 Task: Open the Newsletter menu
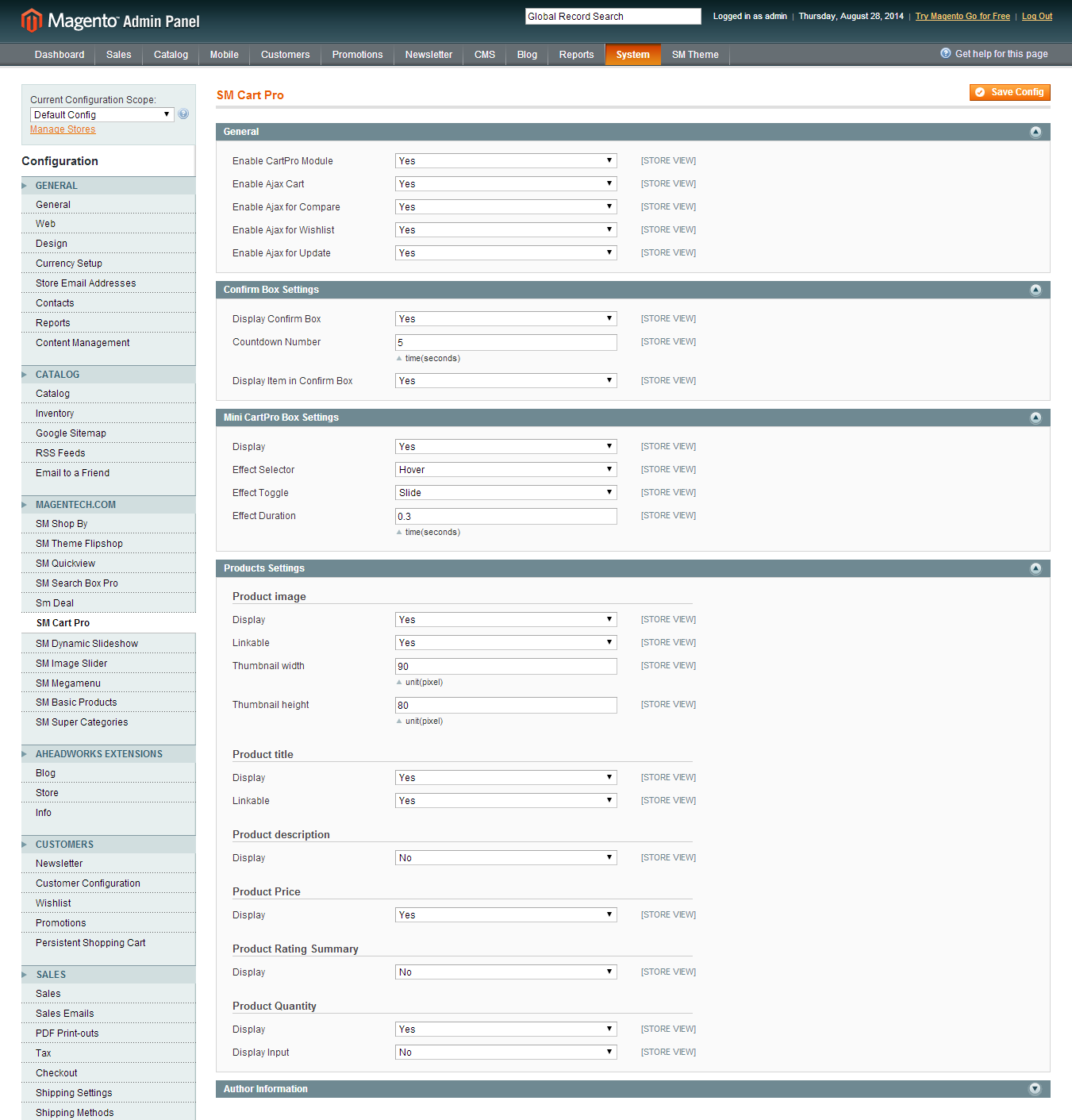[x=428, y=55]
